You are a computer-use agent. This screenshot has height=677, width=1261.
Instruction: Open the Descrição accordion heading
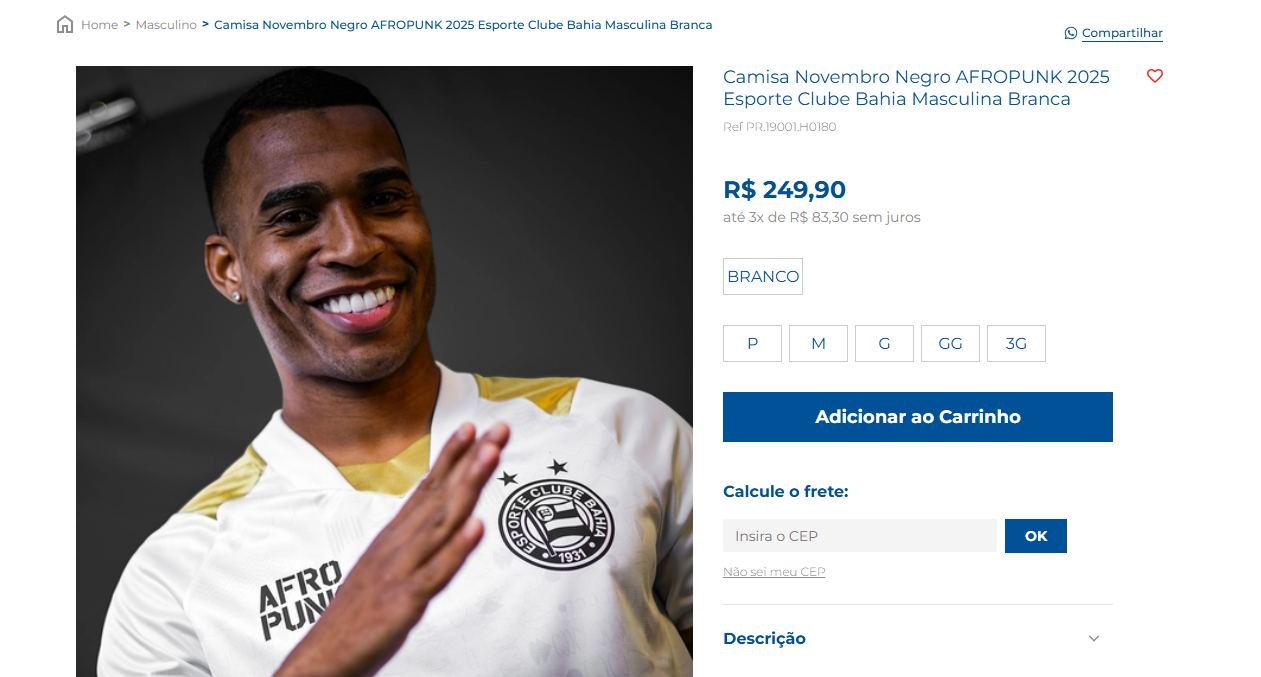764,638
